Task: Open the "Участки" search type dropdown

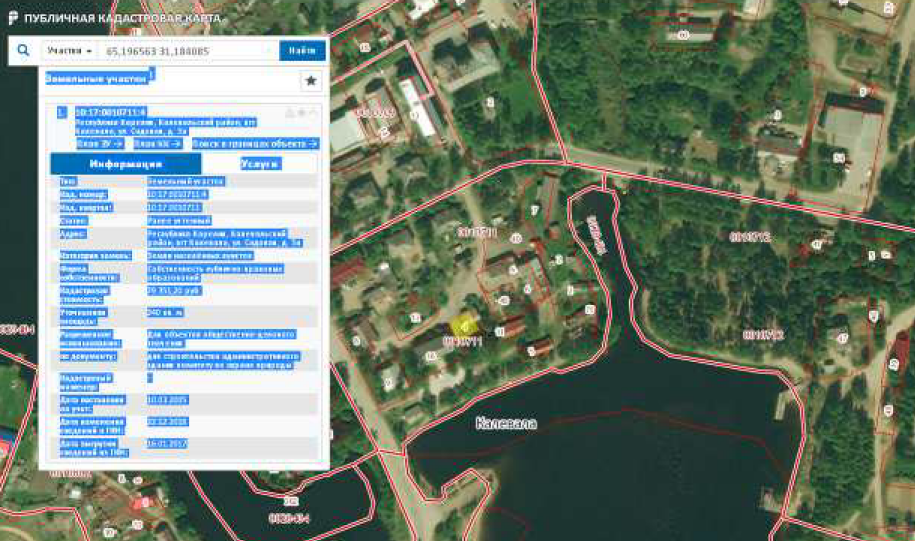Action: [x=70, y=51]
